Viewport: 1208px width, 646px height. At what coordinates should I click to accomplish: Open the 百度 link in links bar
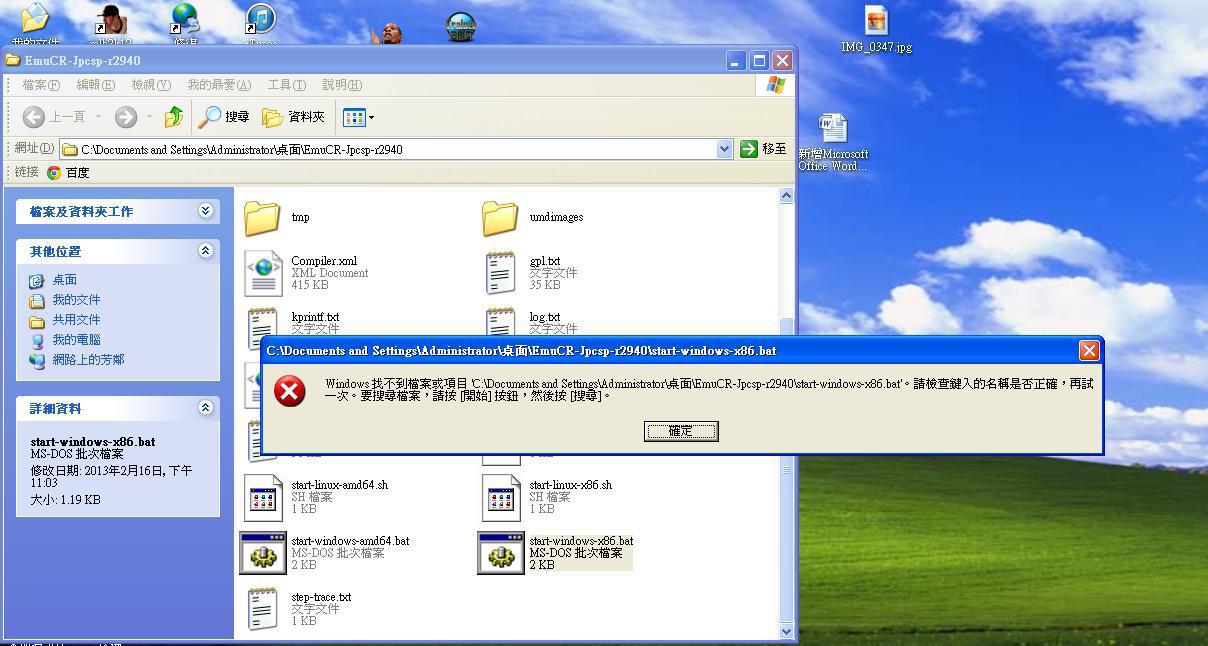[68, 173]
